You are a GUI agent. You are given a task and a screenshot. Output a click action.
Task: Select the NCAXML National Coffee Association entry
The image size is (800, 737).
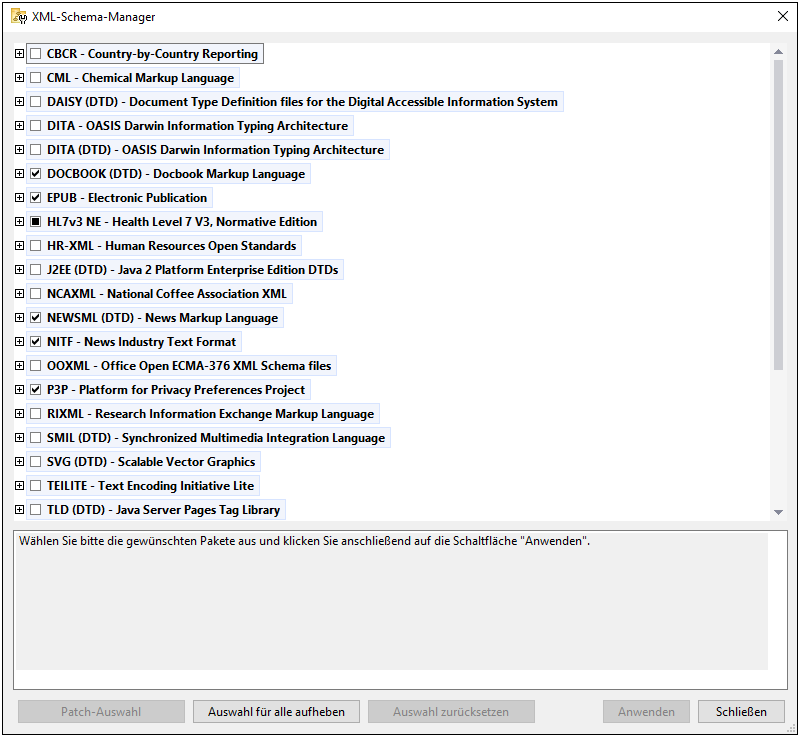166,294
